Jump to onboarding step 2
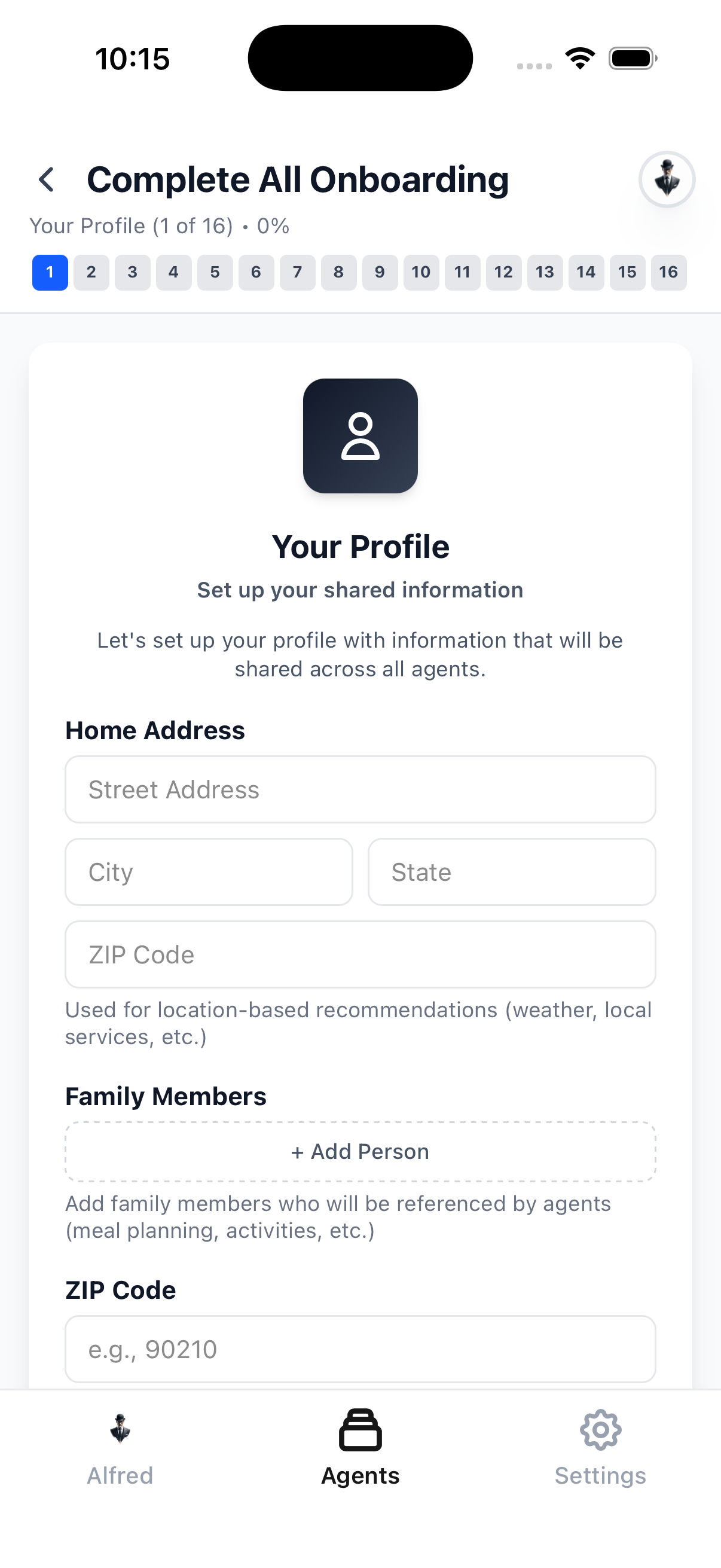The width and height of the screenshot is (721, 1568). 91,272
